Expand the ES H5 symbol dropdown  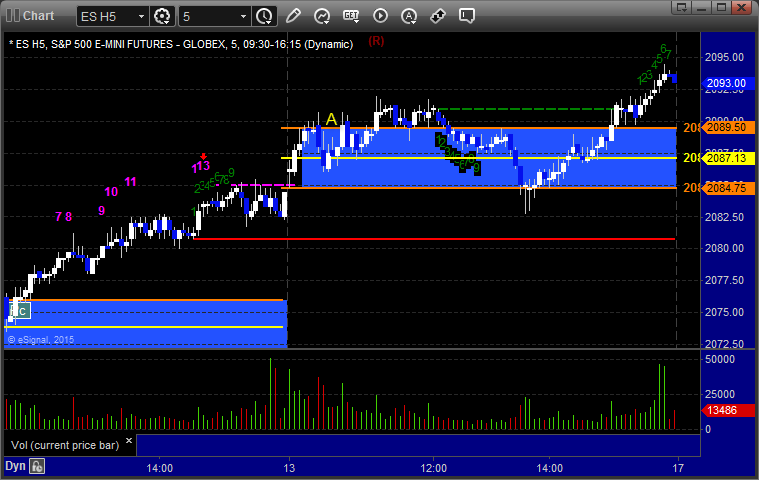pos(141,16)
